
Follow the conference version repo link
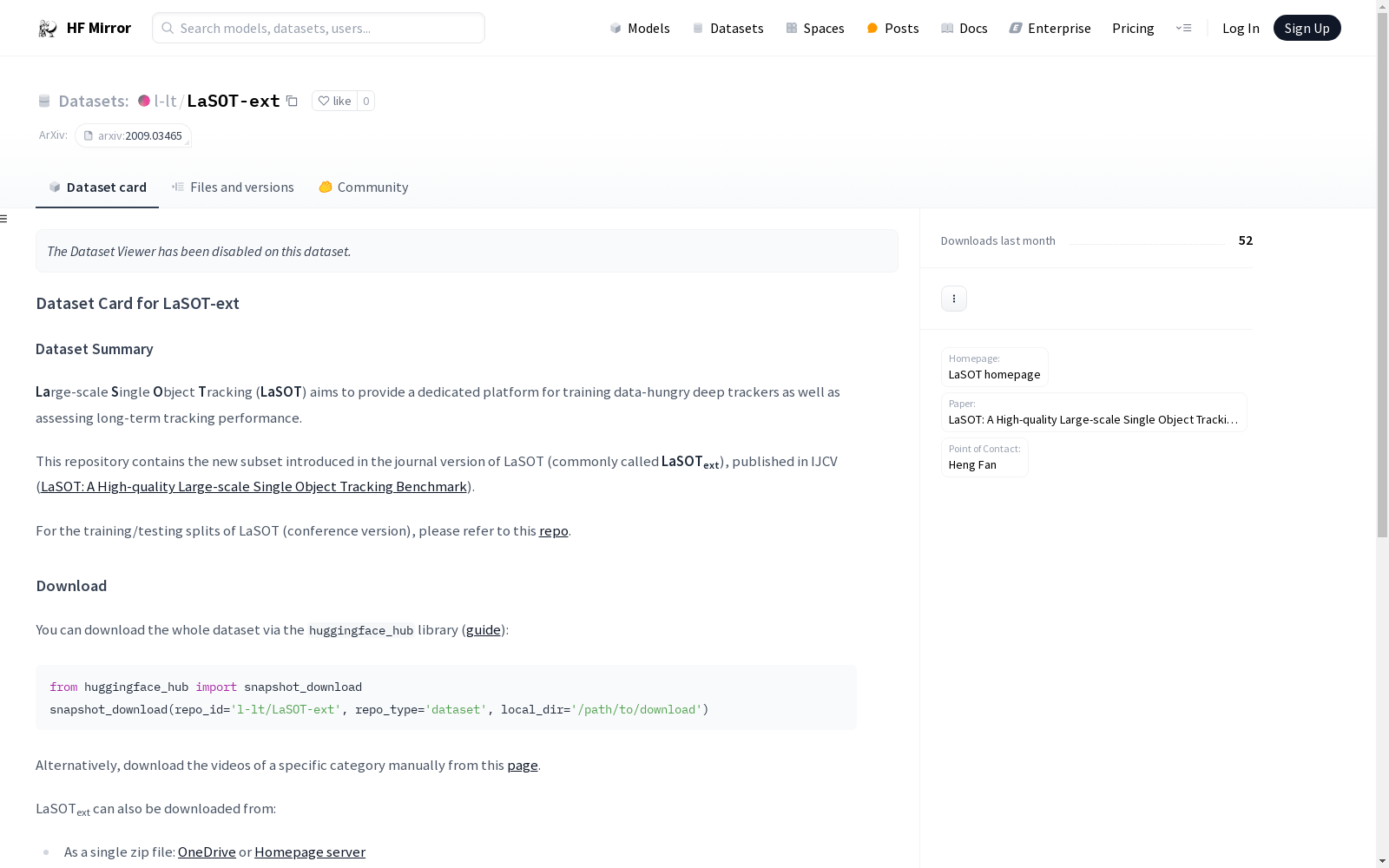[554, 531]
